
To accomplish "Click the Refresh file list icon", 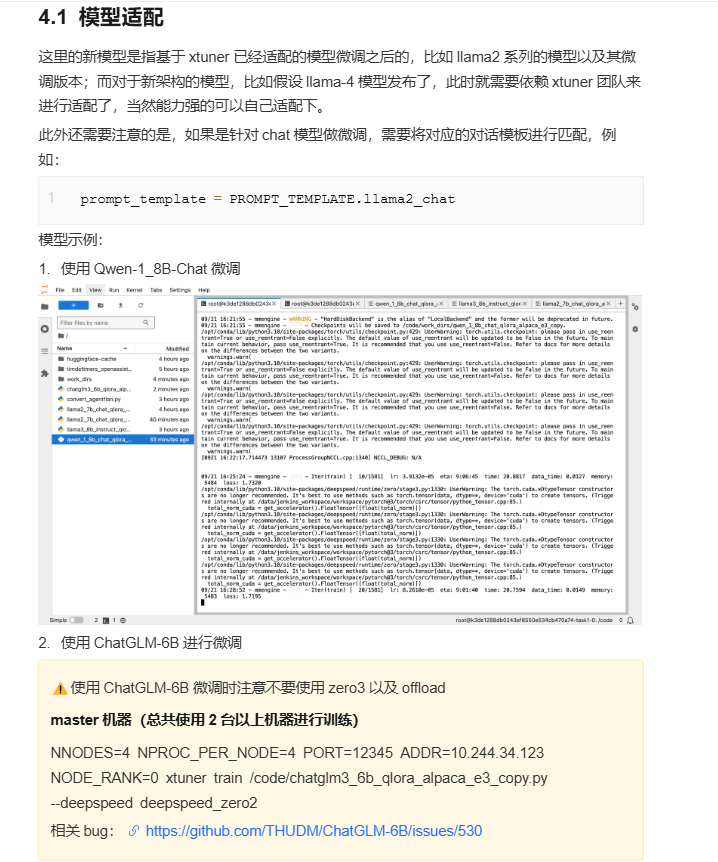I will (140, 305).
